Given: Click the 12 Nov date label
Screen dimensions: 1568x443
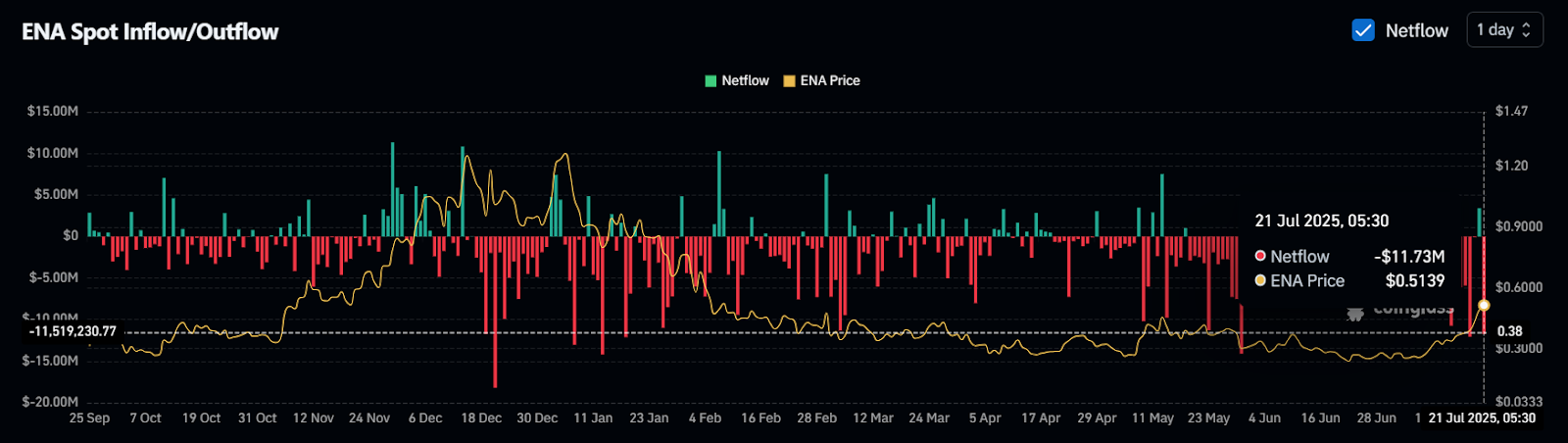Looking at the screenshot, I should click(x=314, y=418).
